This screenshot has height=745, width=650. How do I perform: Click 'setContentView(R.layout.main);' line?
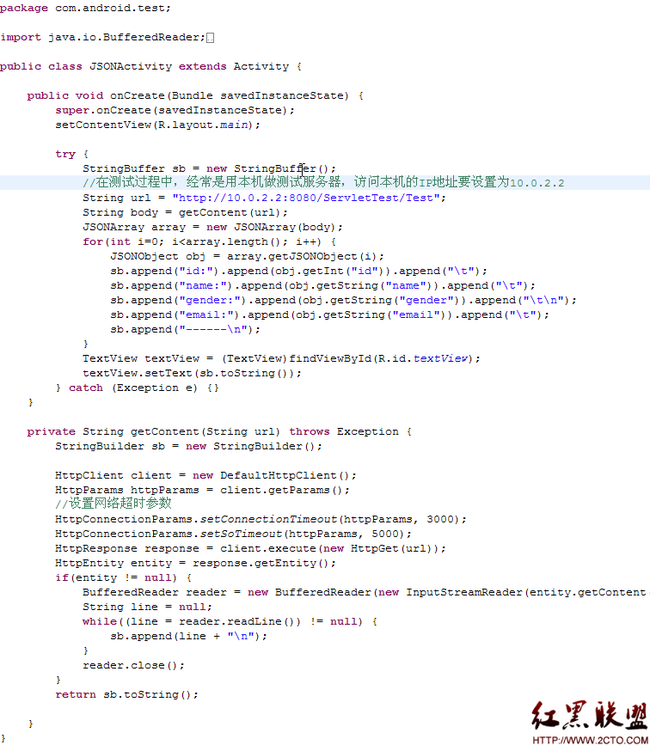pyautogui.click(x=158, y=125)
